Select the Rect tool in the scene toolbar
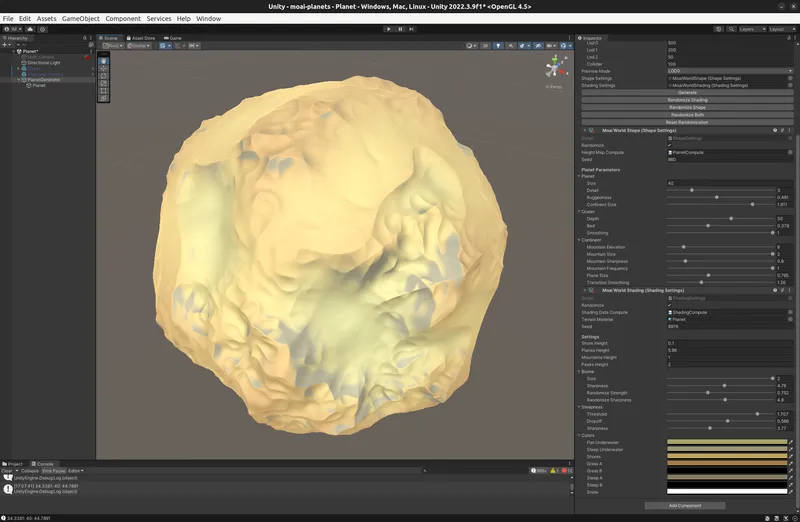Image resolution: width=800 pixels, height=522 pixels. [104, 91]
